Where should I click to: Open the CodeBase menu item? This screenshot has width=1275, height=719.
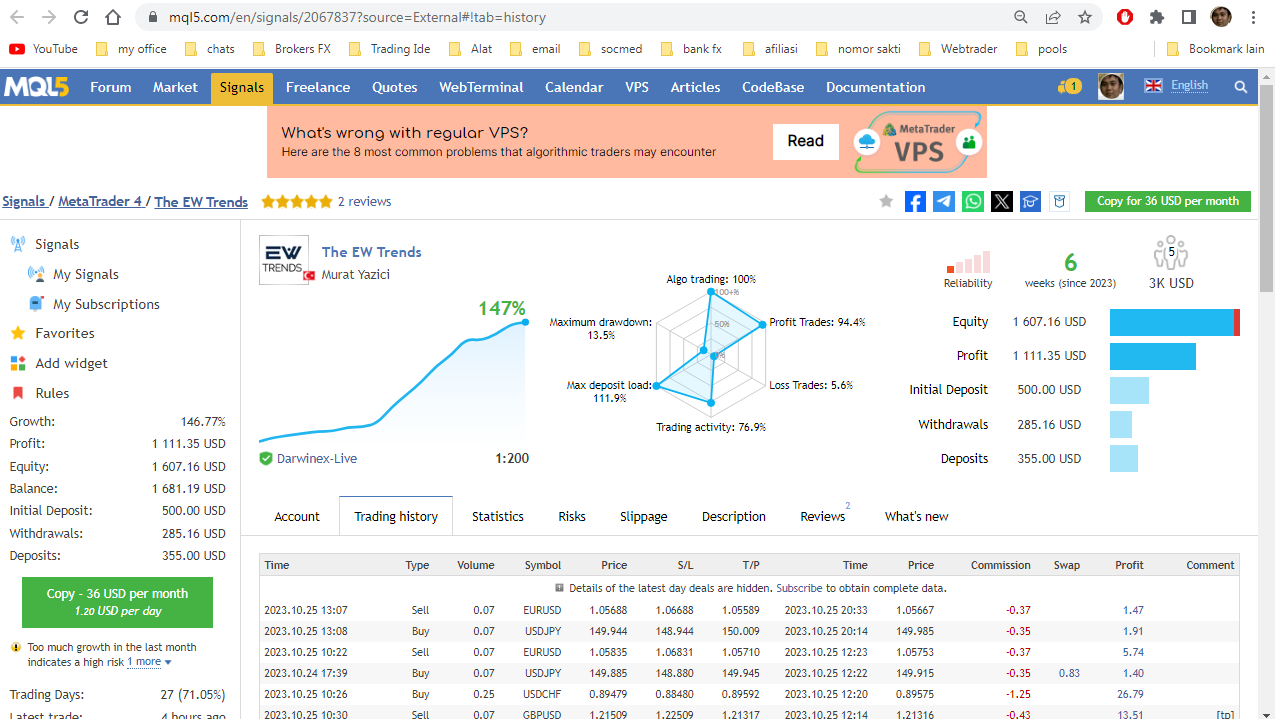click(x=773, y=87)
